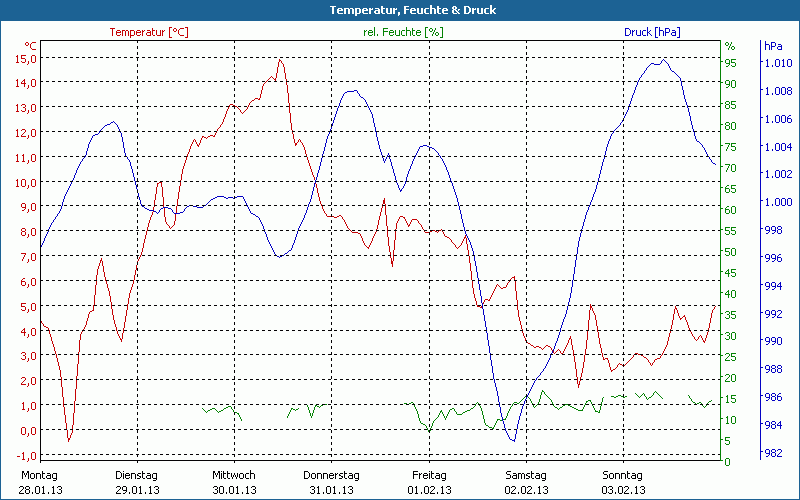Select the Freitag 01.02.13 date label
The height and width of the screenshot is (500, 800).
click(x=428, y=482)
